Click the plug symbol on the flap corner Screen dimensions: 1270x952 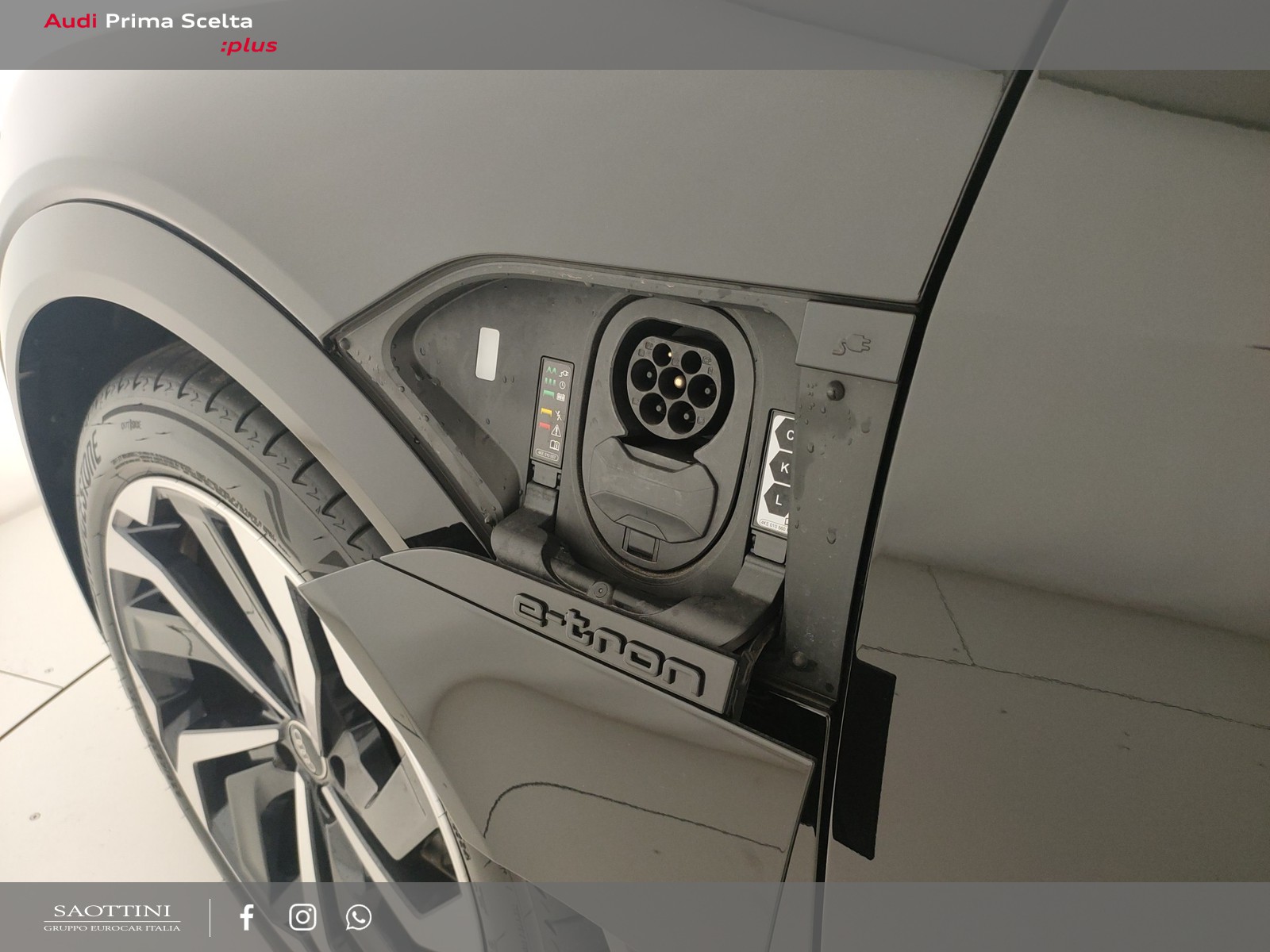(851, 344)
